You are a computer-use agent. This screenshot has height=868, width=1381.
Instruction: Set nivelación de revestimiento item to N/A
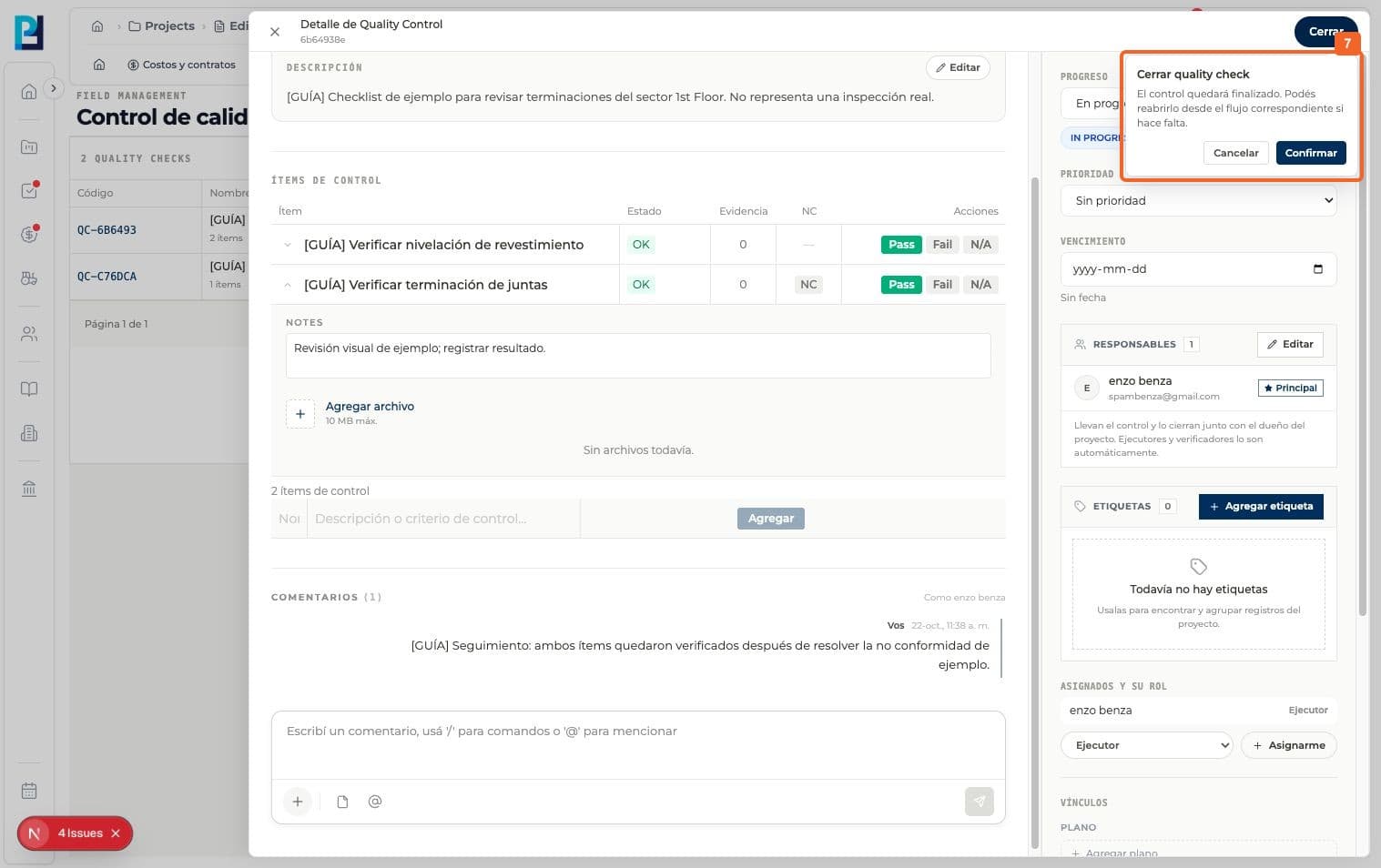coord(980,245)
